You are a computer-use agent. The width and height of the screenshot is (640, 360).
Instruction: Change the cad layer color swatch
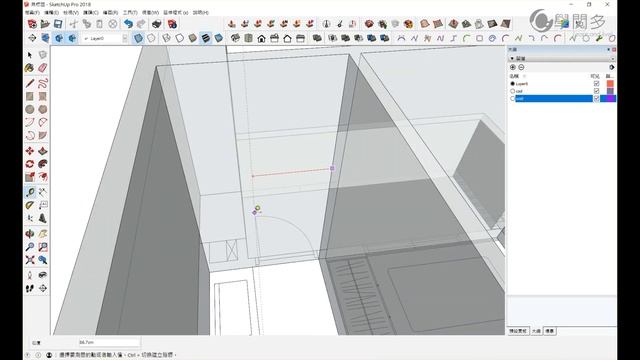tap(610, 91)
